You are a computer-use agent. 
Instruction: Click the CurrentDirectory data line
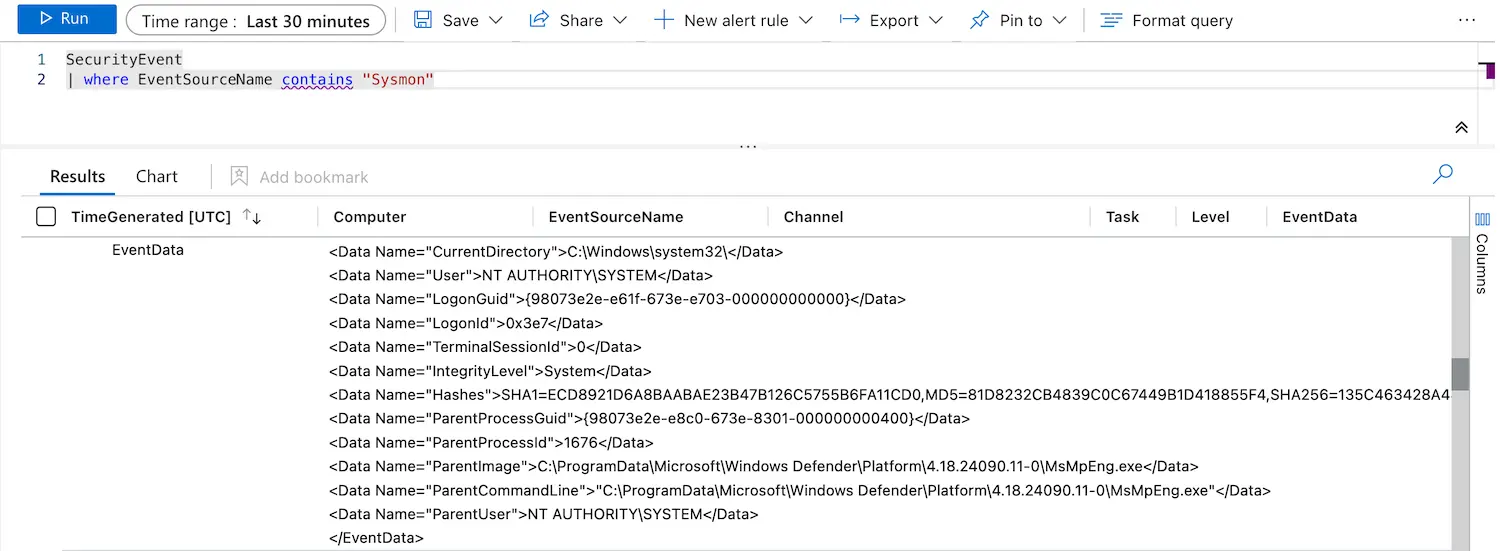(x=556, y=251)
